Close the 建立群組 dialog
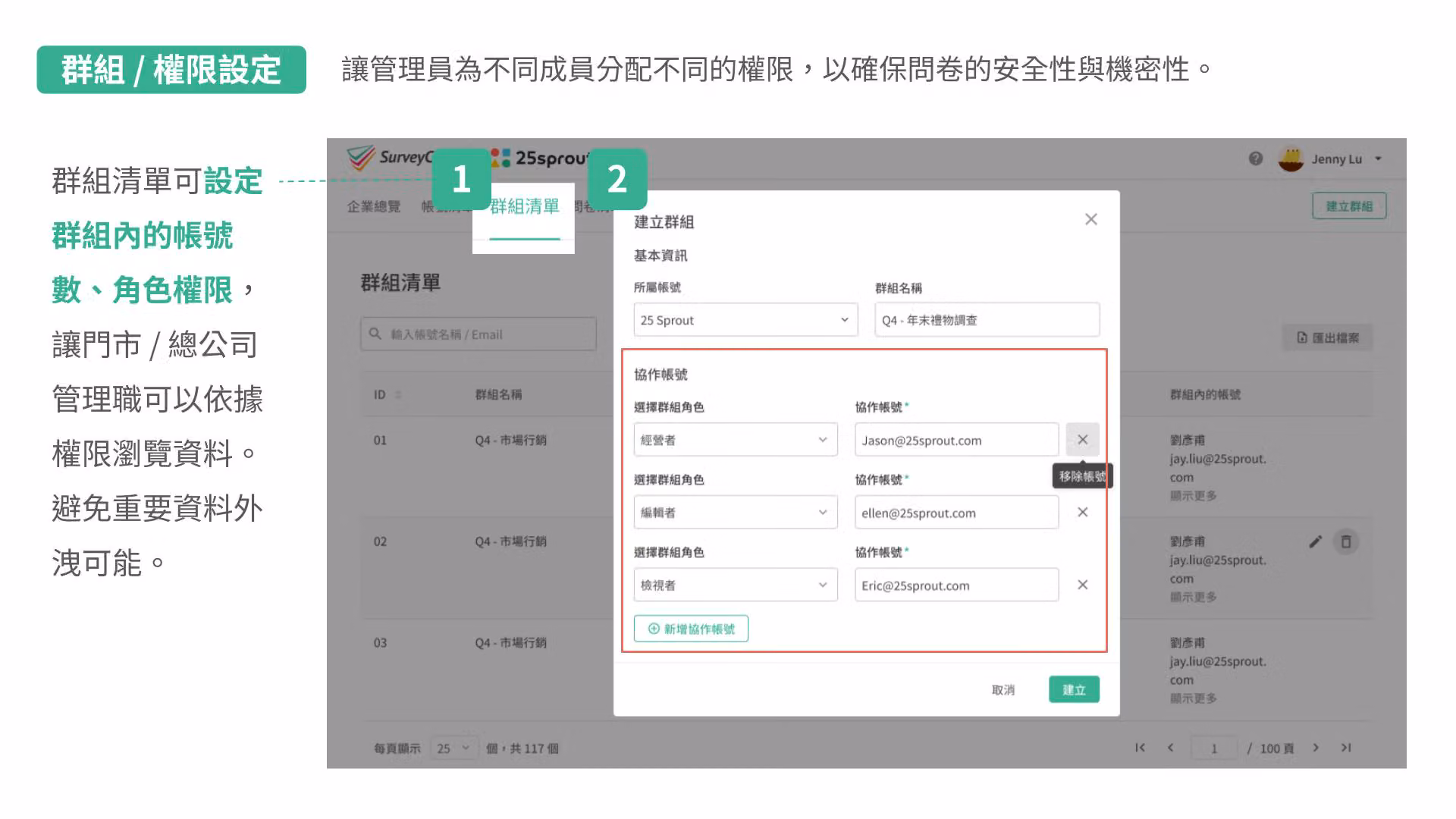Screen dimensions: 1456x819 click(x=1090, y=219)
